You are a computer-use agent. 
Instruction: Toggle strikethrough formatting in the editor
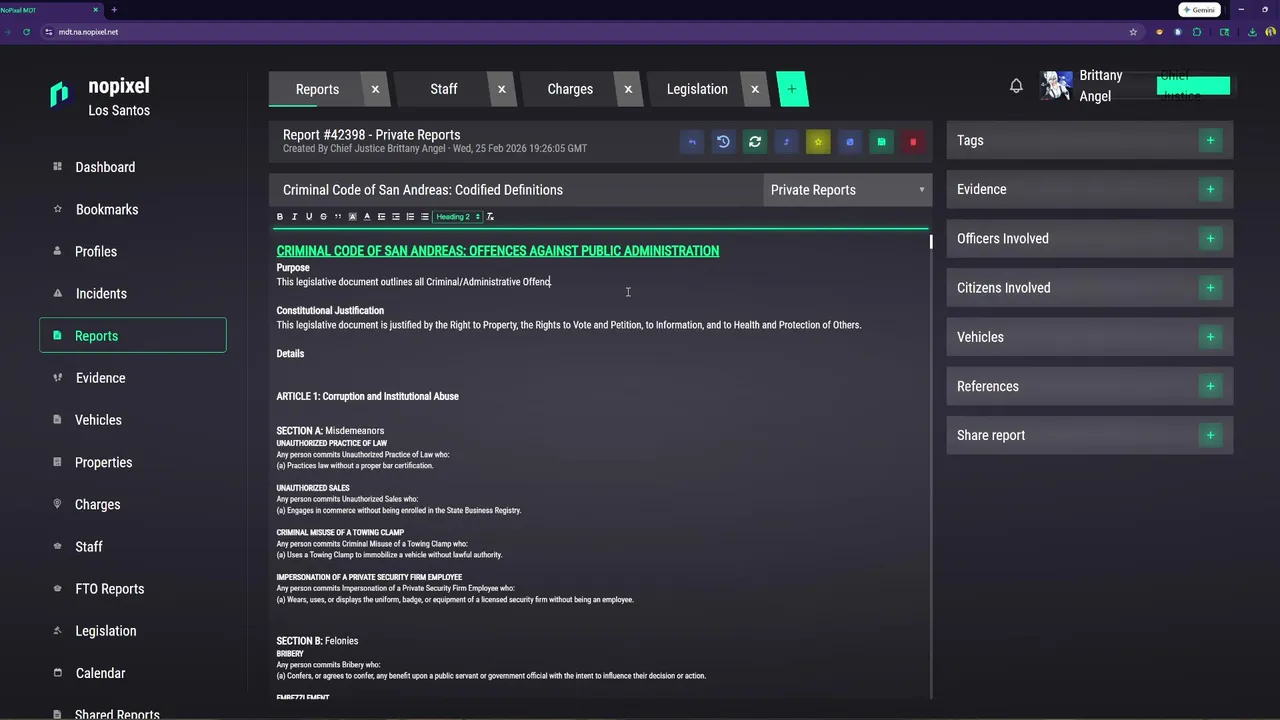323,216
